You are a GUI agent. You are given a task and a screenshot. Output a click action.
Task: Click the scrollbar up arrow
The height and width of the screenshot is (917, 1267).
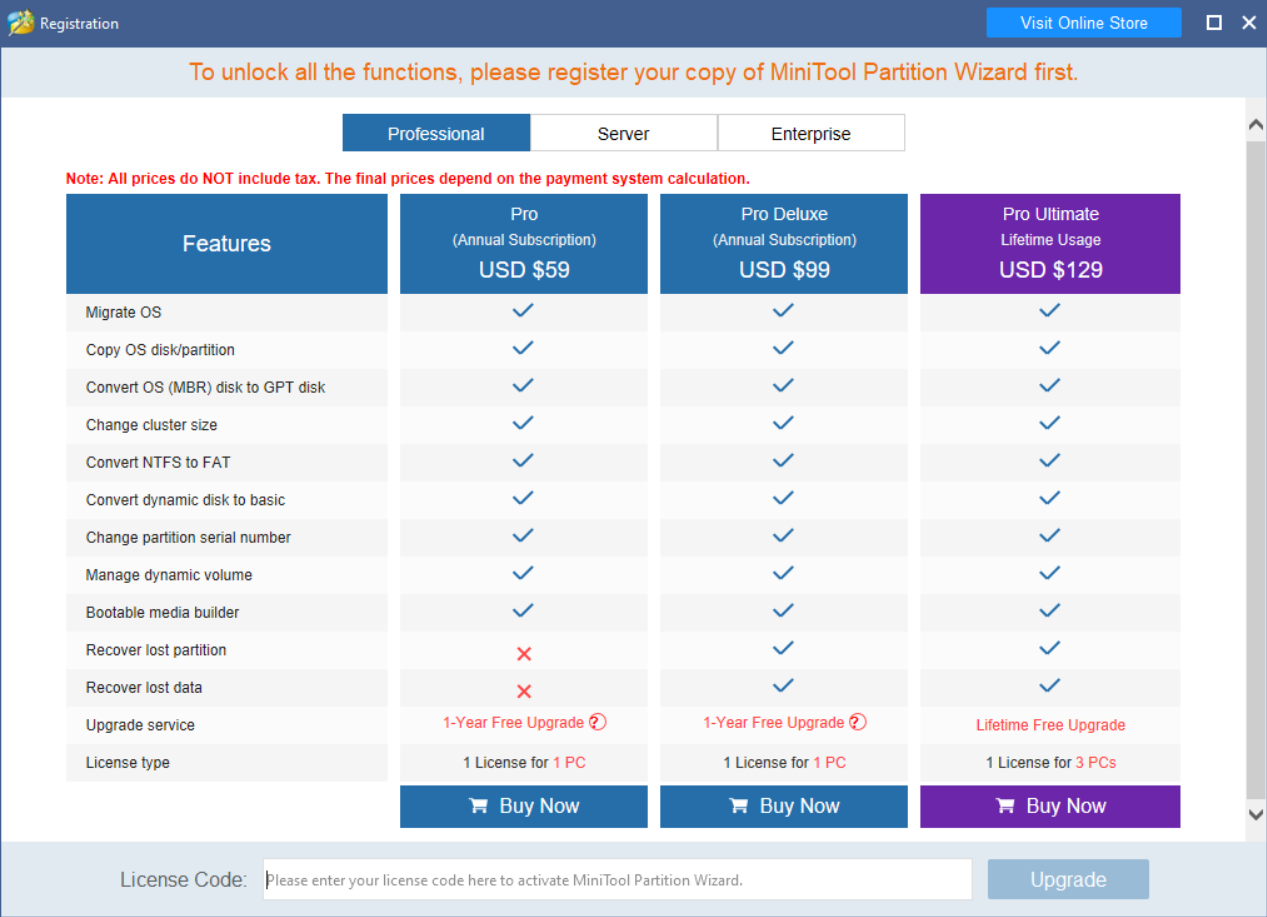click(1256, 125)
